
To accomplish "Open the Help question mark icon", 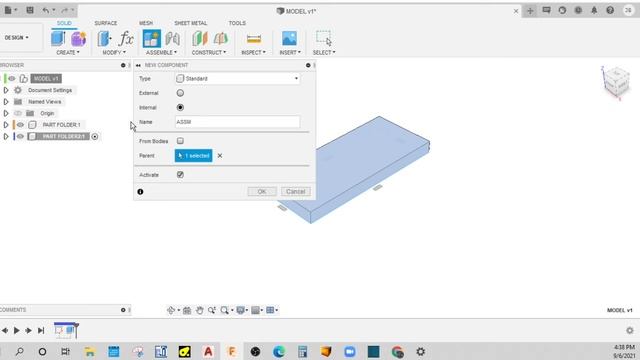I will point(610,11).
